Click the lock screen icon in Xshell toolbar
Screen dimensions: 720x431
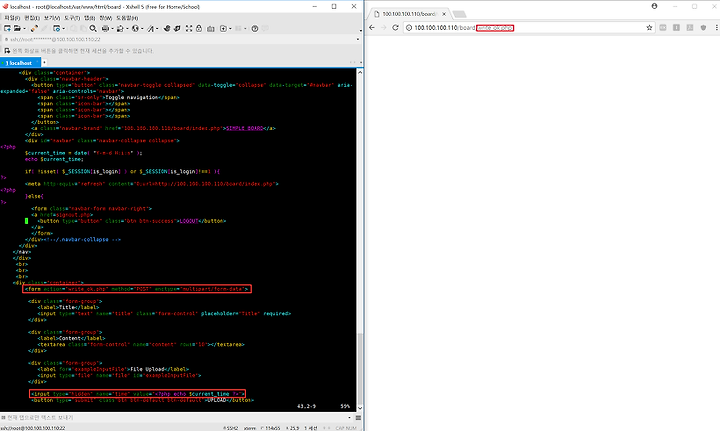tap(199, 28)
